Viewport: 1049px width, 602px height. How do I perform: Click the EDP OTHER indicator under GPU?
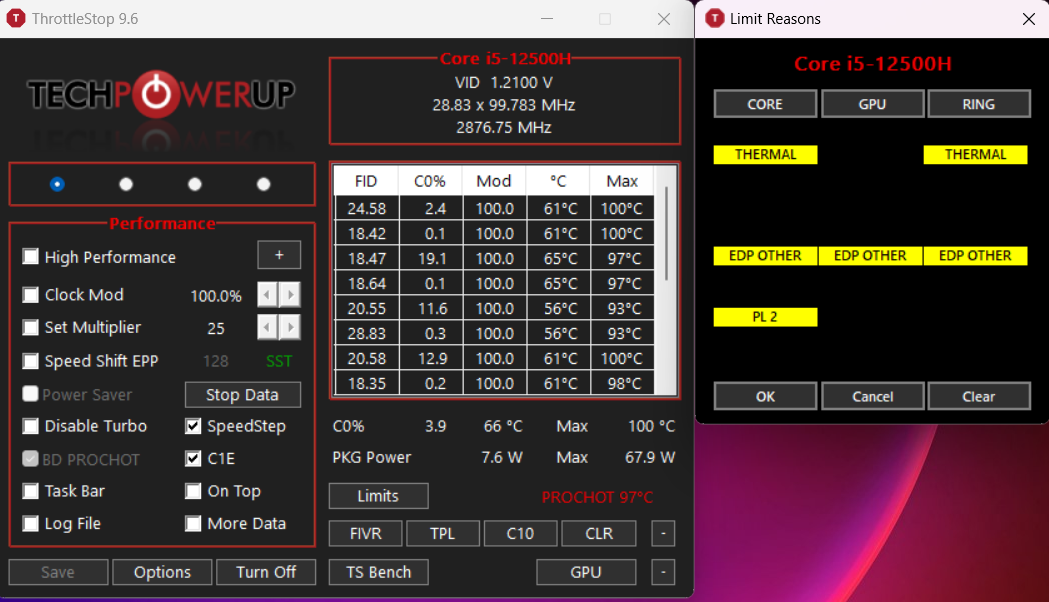tap(870, 256)
